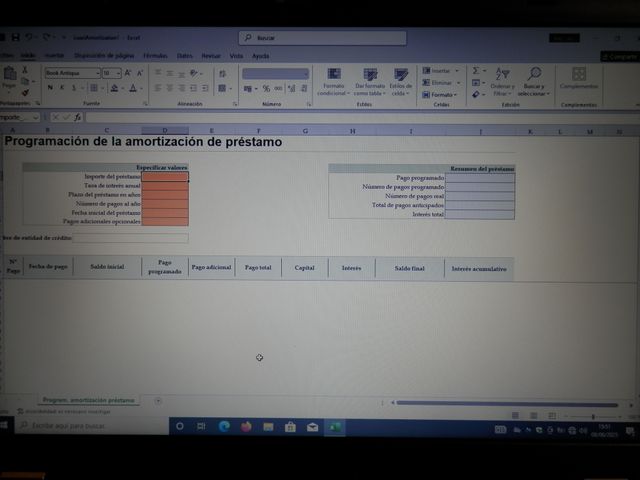The width and height of the screenshot is (640, 480).
Task: Click the Buscar y seleccionar magnifier icon
Action: coord(534,74)
